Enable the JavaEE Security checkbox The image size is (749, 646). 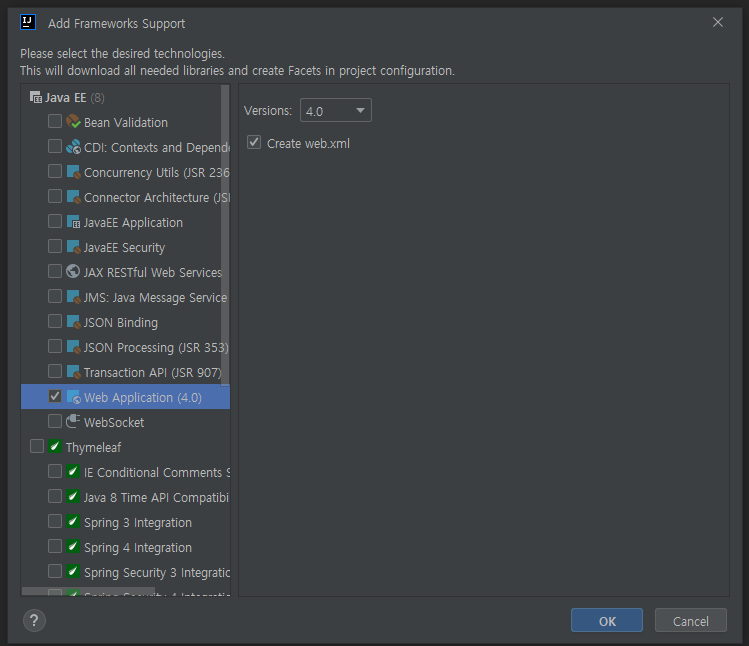[55, 246]
